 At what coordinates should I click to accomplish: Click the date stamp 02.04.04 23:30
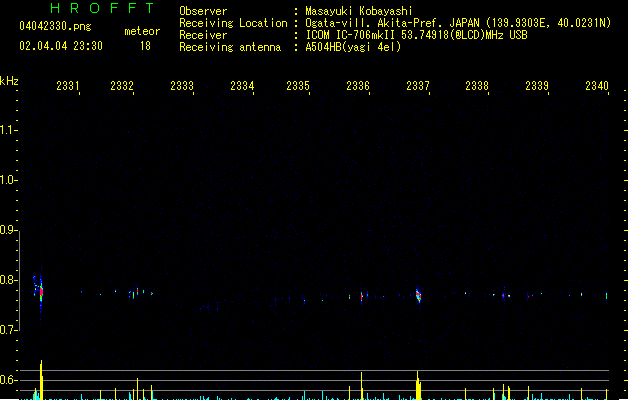coord(61,46)
